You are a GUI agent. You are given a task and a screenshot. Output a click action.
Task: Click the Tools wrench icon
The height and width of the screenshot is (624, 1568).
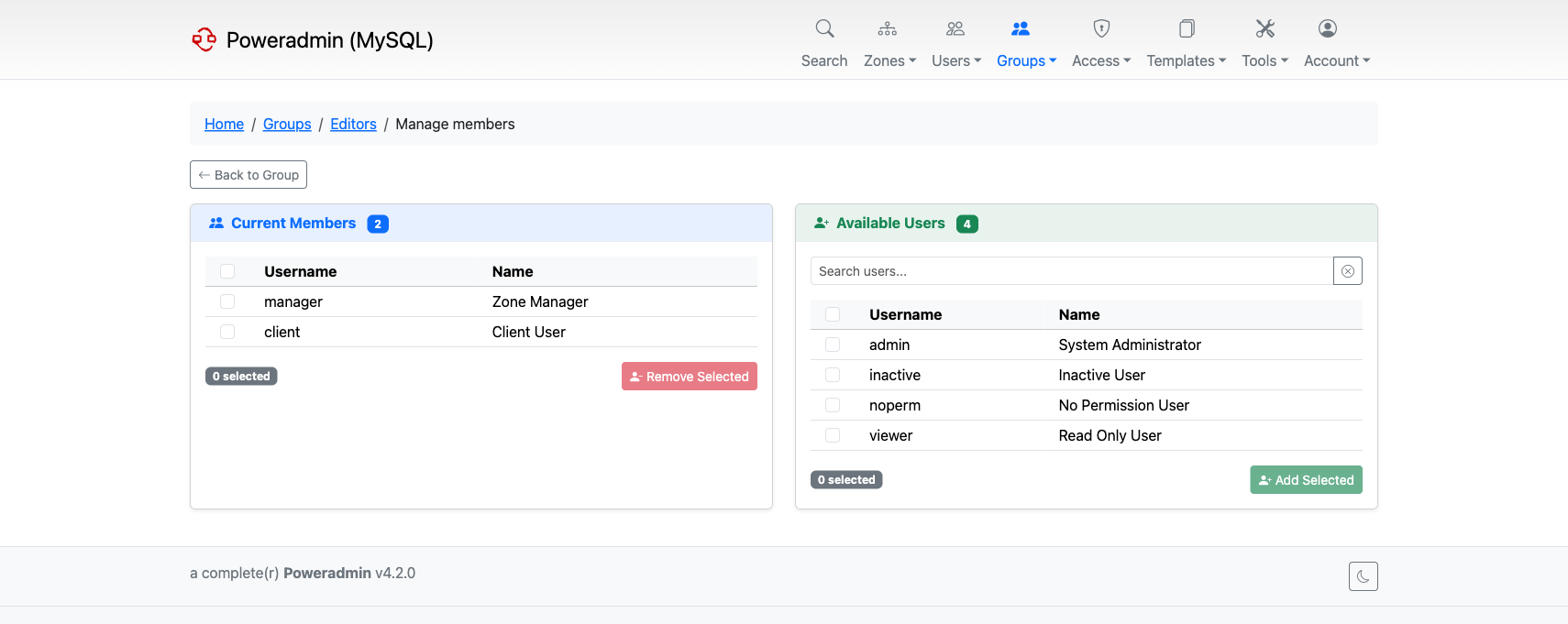(1264, 28)
